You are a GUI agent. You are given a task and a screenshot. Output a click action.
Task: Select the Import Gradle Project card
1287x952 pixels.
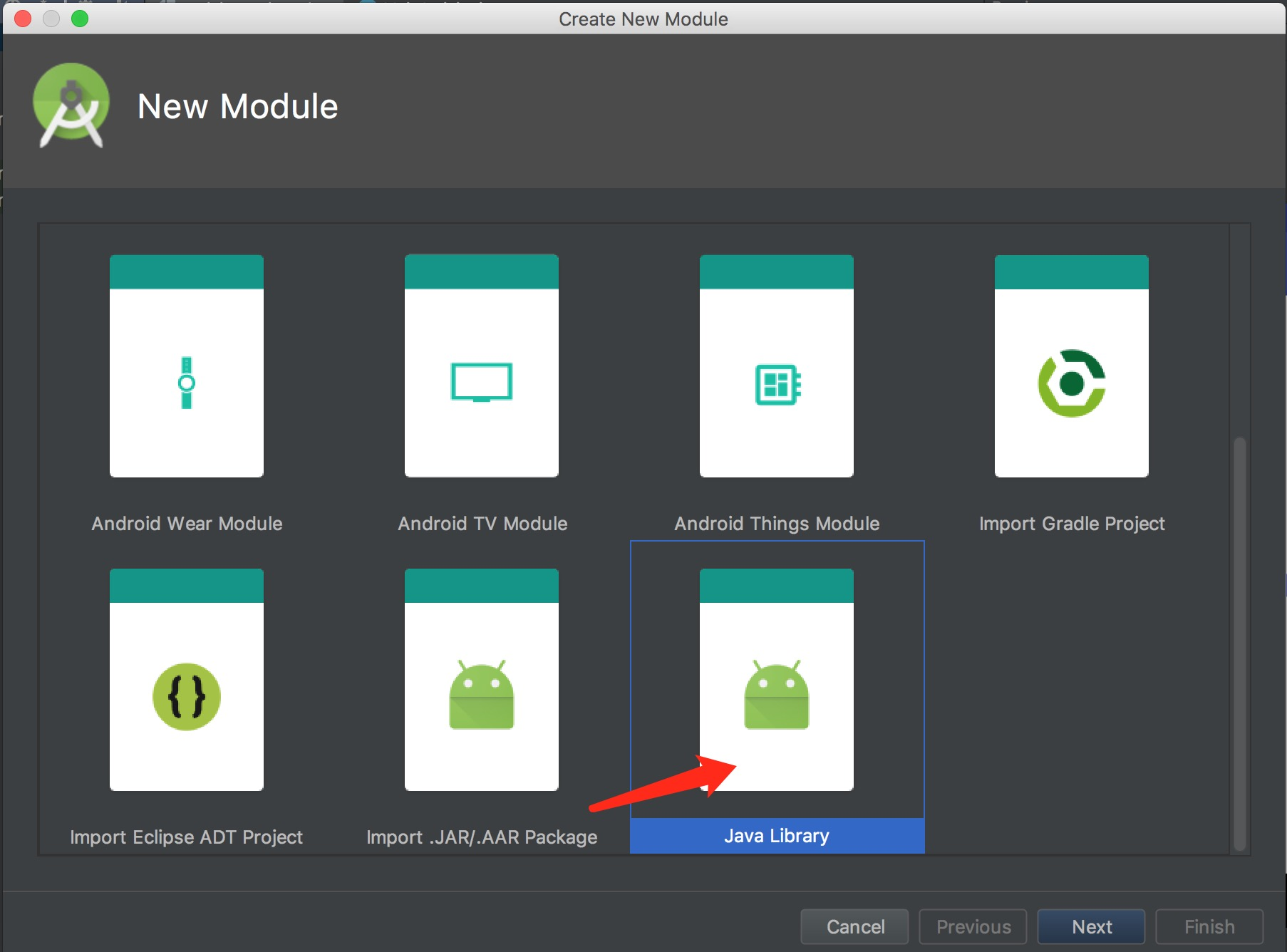1072,366
